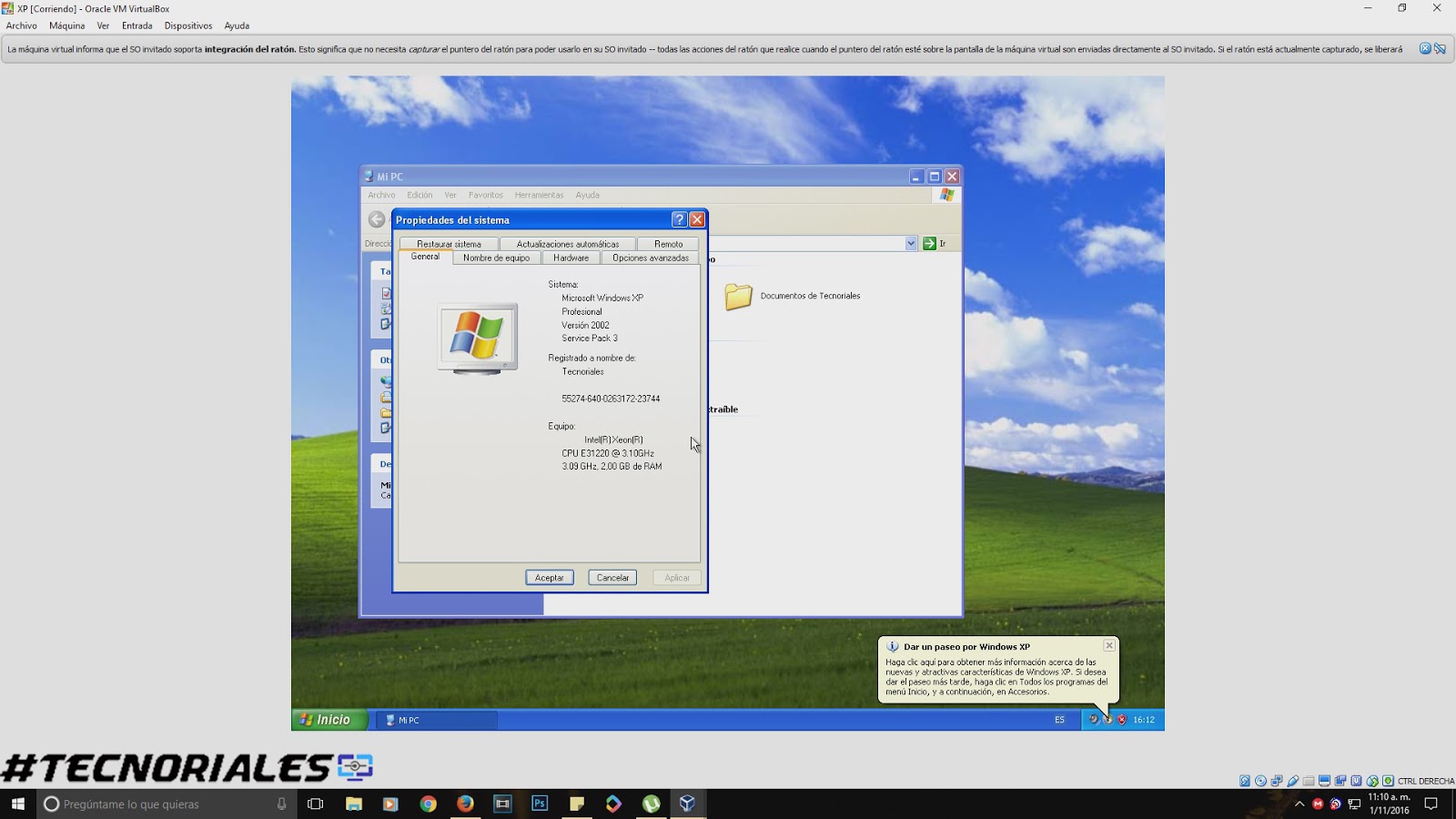Close the Windows XP tour balloon tip
The height and width of the screenshot is (819, 1456).
(1108, 645)
